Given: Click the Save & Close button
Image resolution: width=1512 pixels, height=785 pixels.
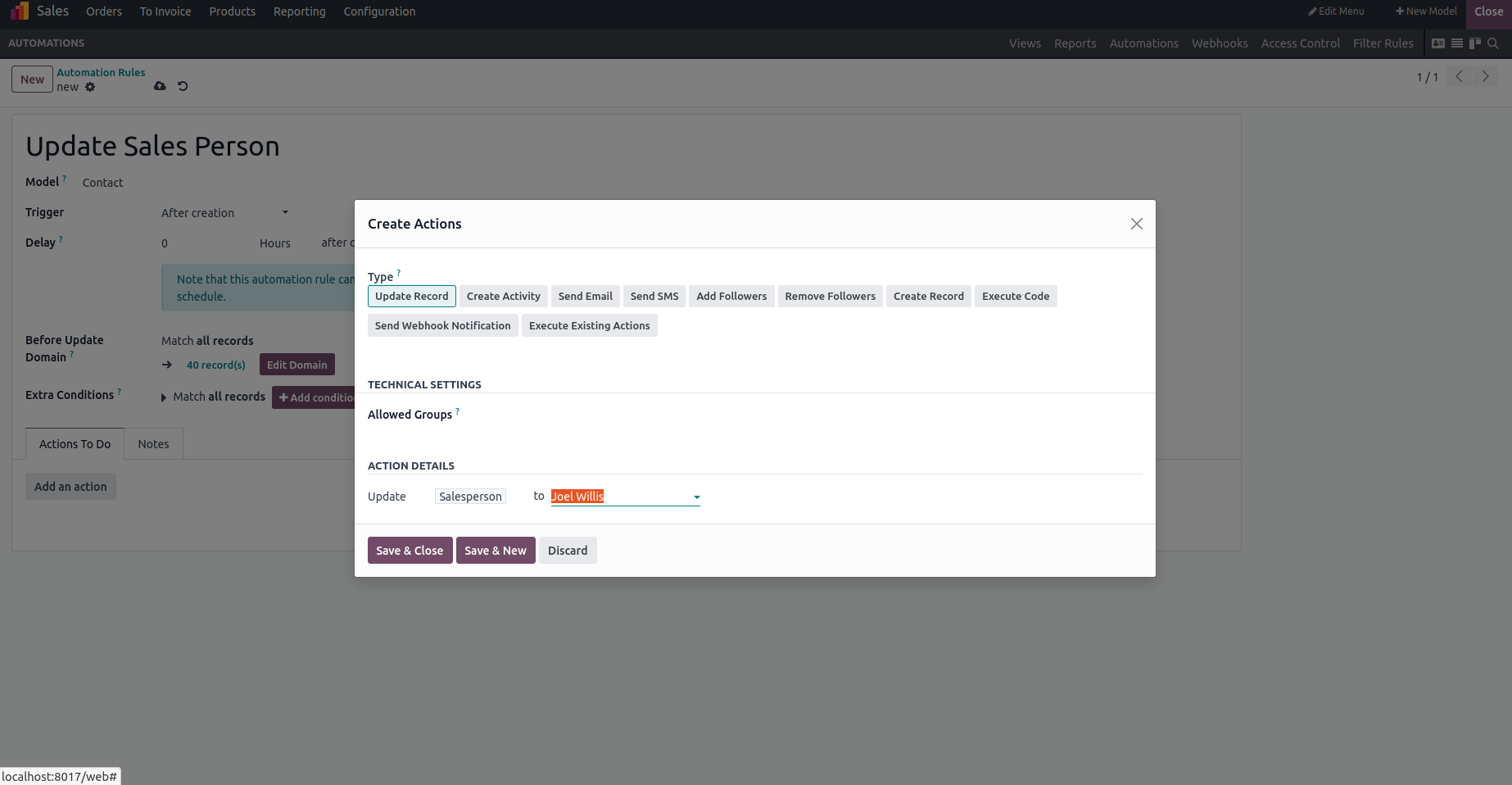Looking at the screenshot, I should (410, 551).
